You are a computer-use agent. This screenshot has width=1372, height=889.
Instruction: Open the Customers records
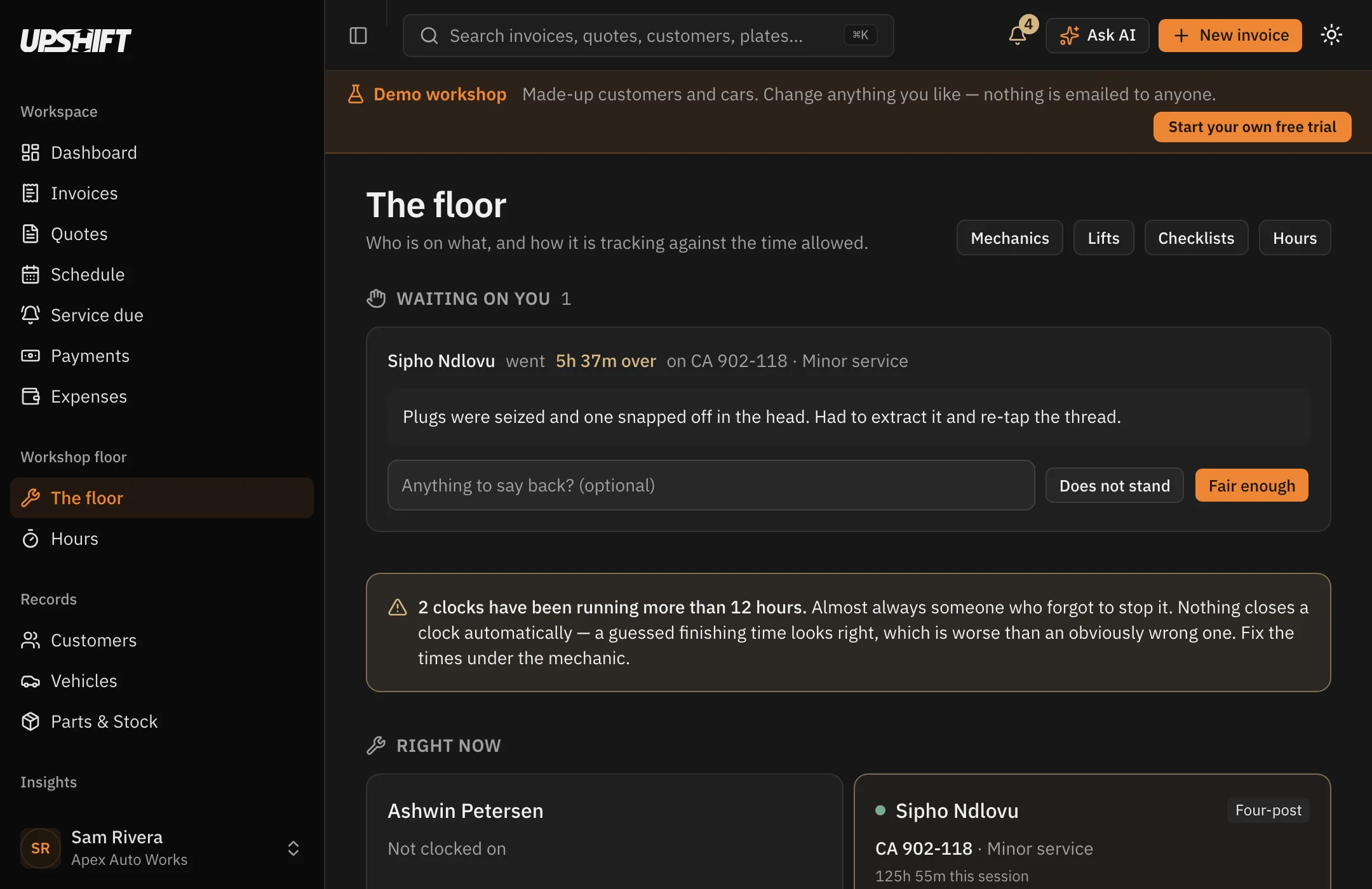pyautogui.click(x=162, y=640)
